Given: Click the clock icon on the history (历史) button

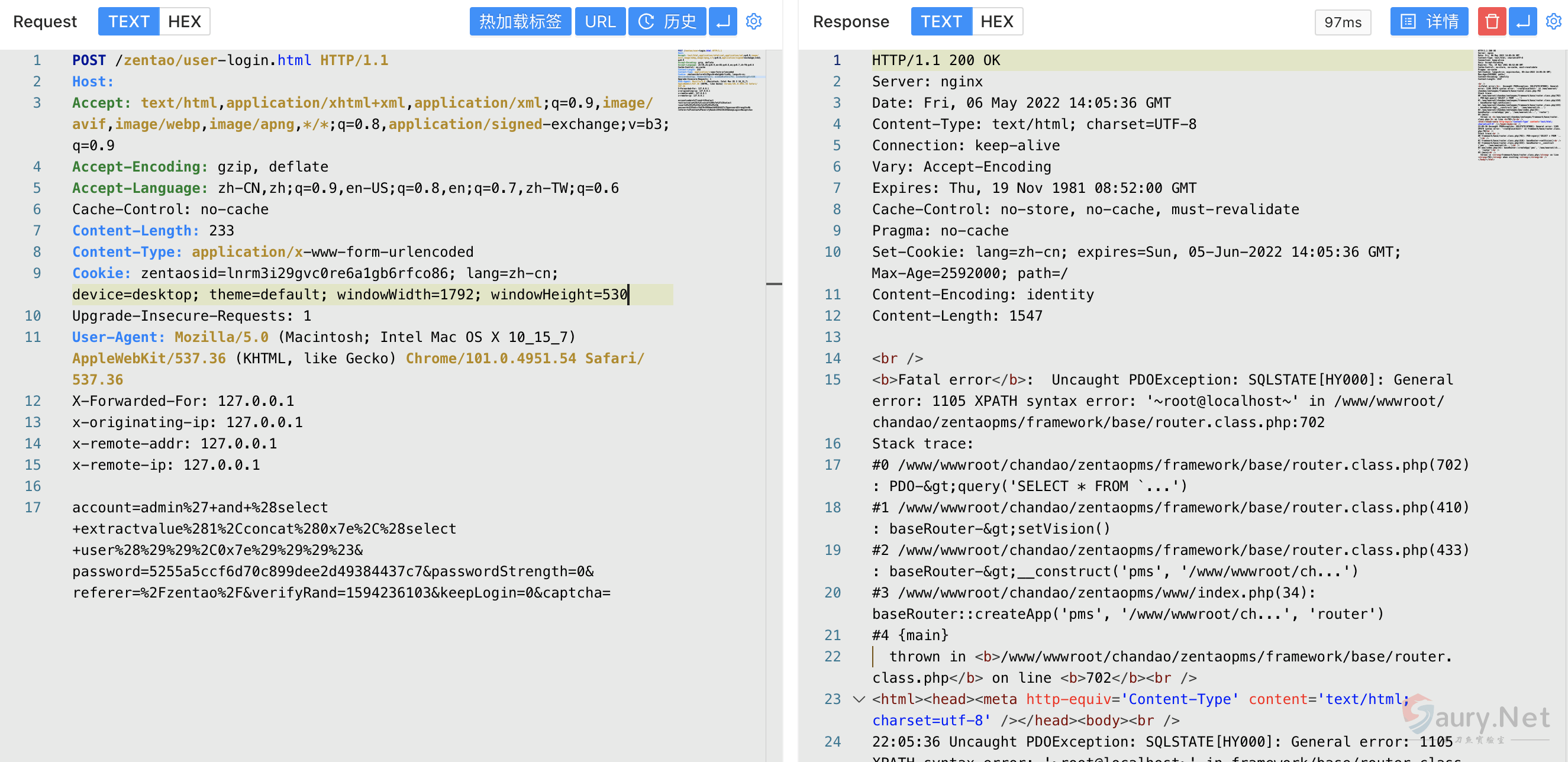Looking at the screenshot, I should 646,22.
